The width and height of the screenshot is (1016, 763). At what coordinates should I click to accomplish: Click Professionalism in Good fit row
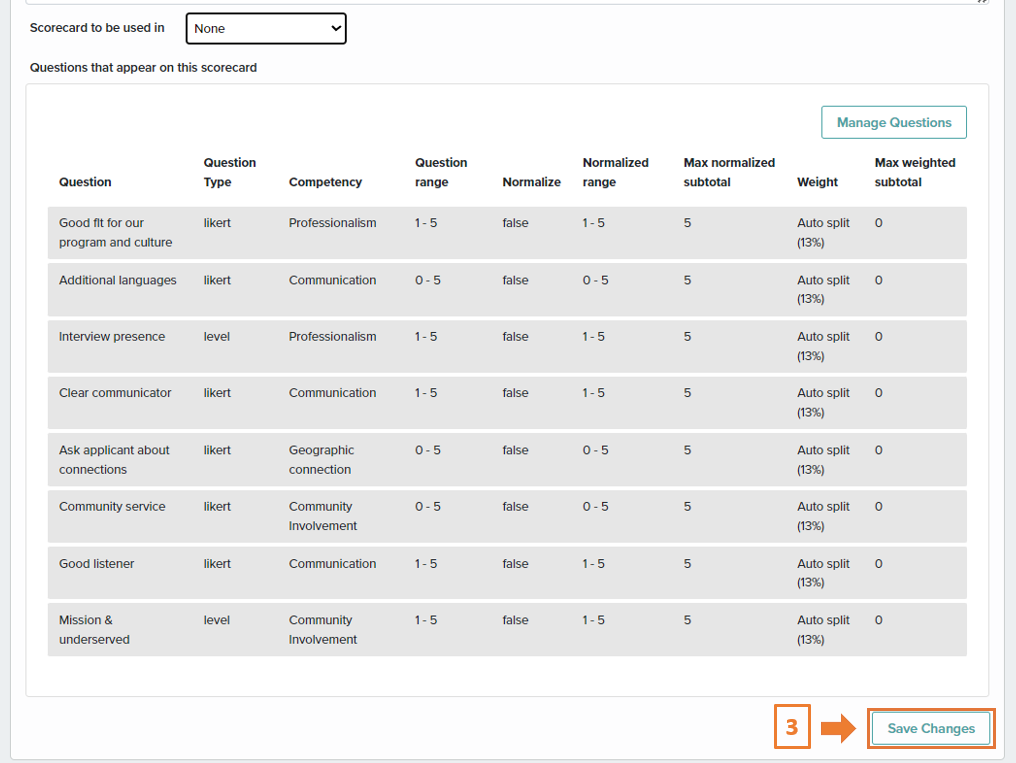pos(332,223)
